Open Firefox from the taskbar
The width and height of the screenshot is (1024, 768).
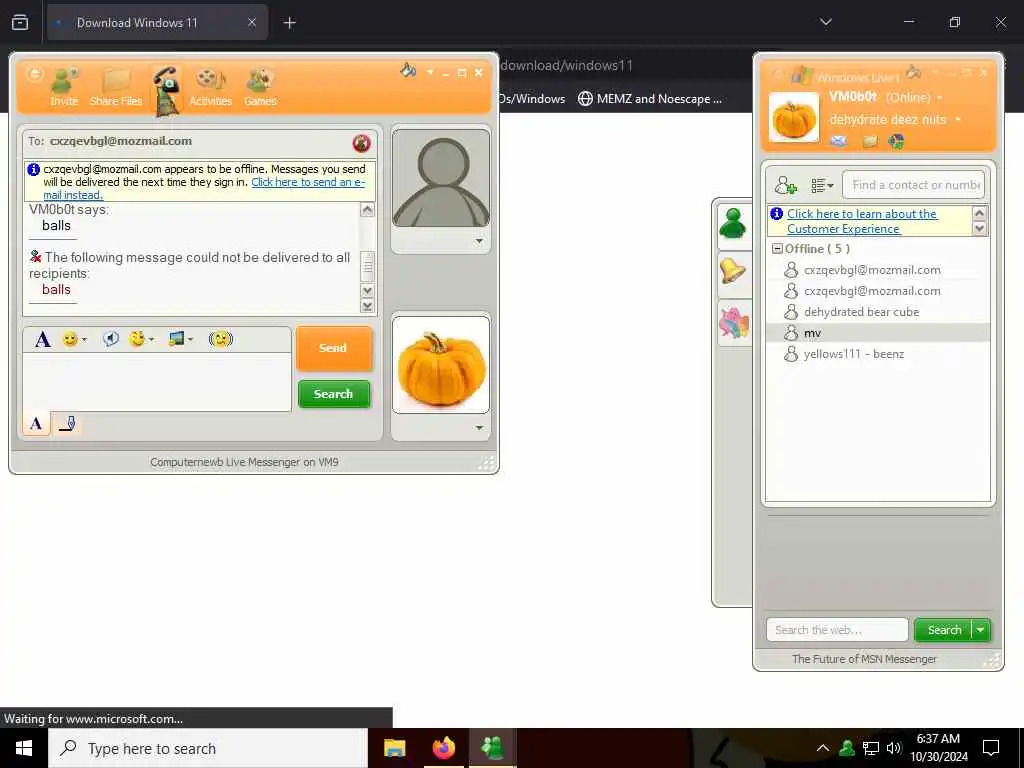pos(443,748)
